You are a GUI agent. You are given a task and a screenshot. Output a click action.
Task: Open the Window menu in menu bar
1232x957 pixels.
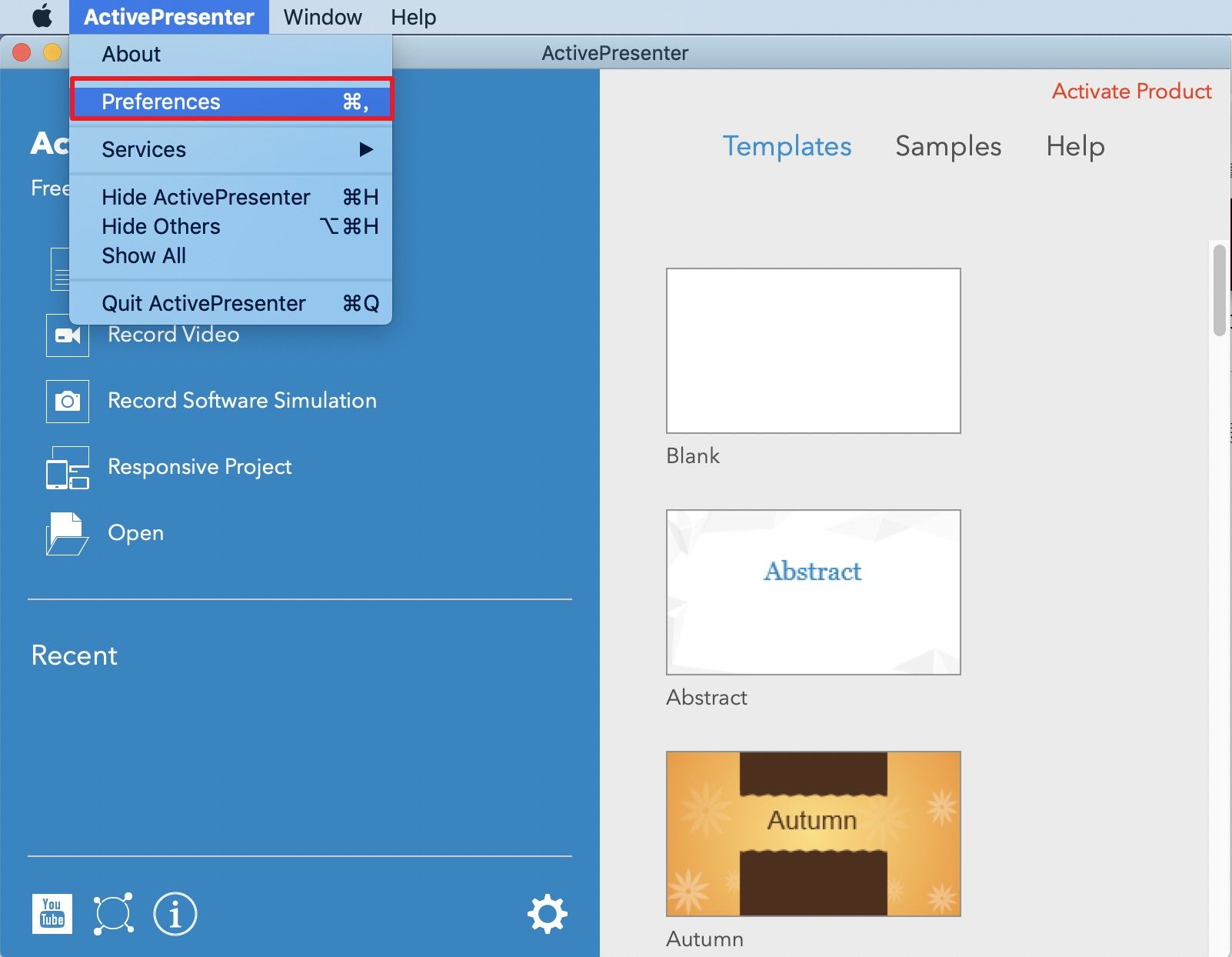322,17
